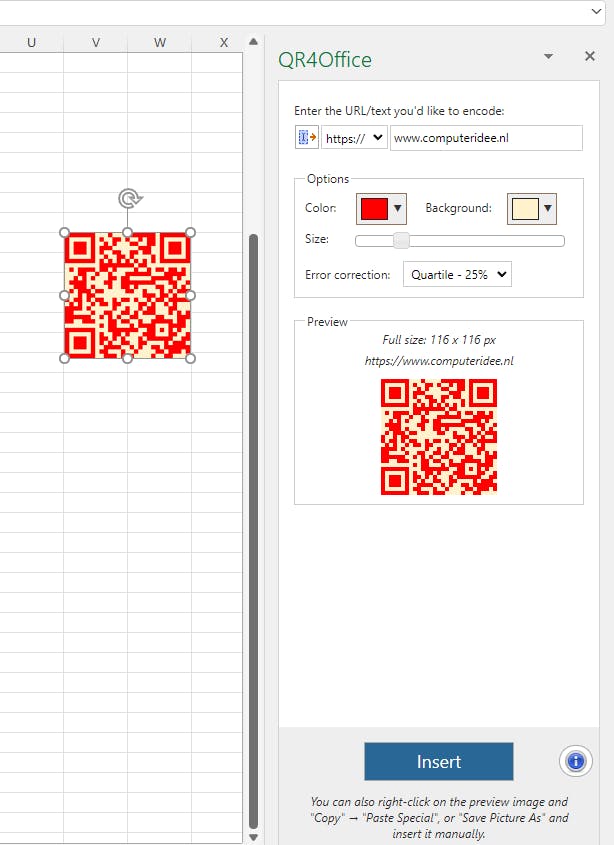Click the rotate handle above the QR image
This screenshot has height=845, width=614.
click(x=129, y=198)
